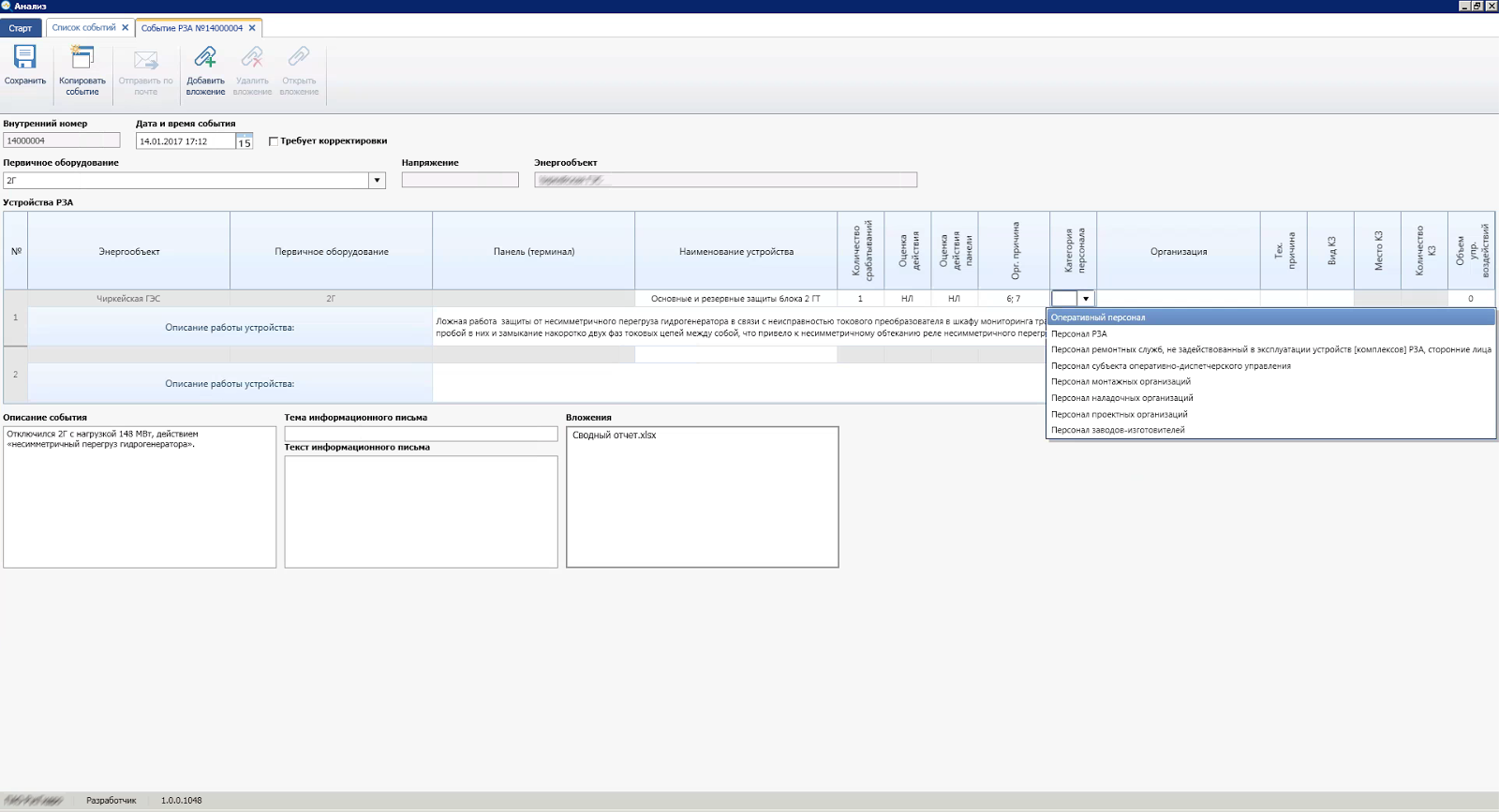Select Персонал РЗА option

click(1270, 333)
